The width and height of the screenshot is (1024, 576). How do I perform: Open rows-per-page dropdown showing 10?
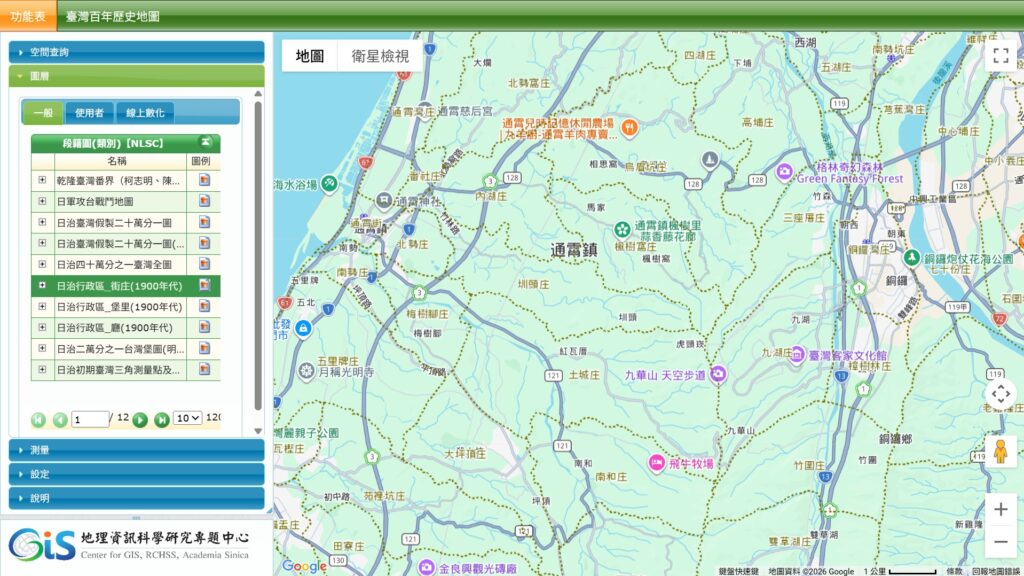pyautogui.click(x=187, y=418)
